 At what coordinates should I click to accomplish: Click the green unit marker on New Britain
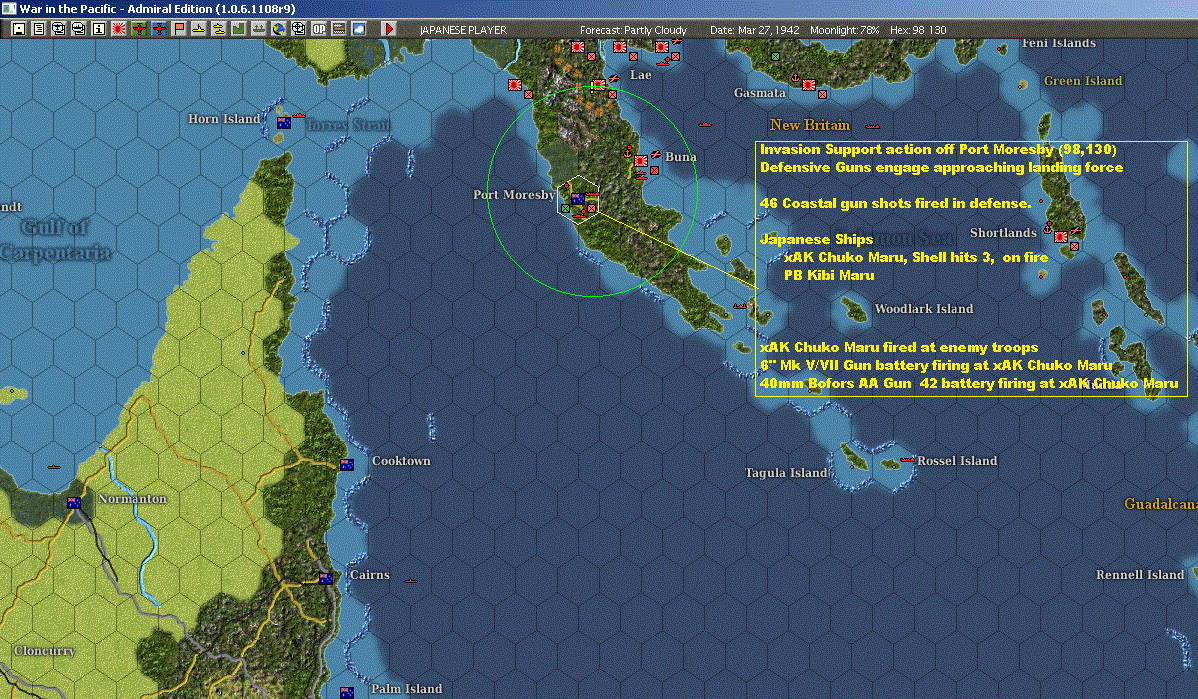(x=775, y=57)
